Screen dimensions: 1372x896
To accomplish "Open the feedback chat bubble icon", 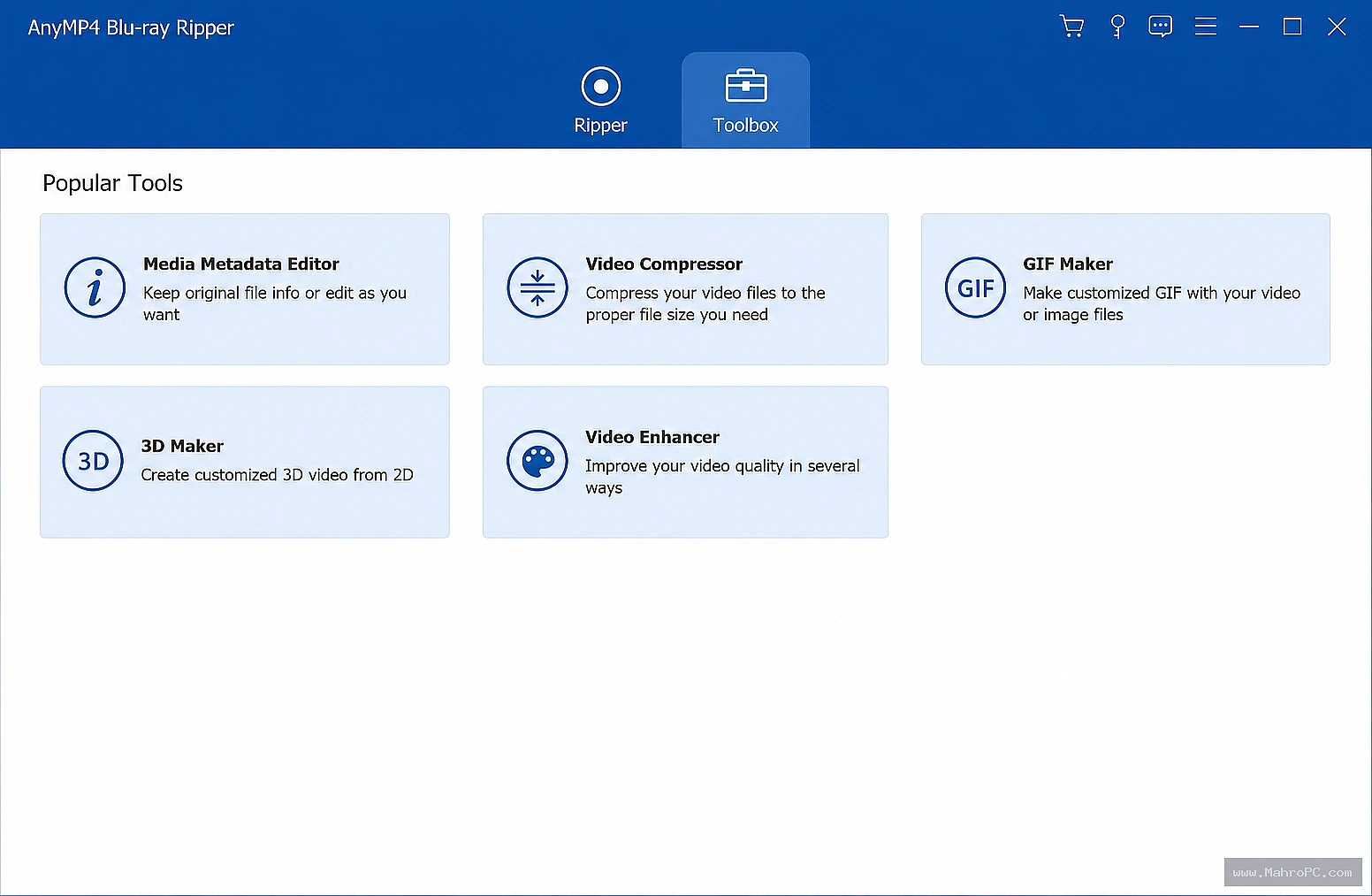I will click(1161, 27).
